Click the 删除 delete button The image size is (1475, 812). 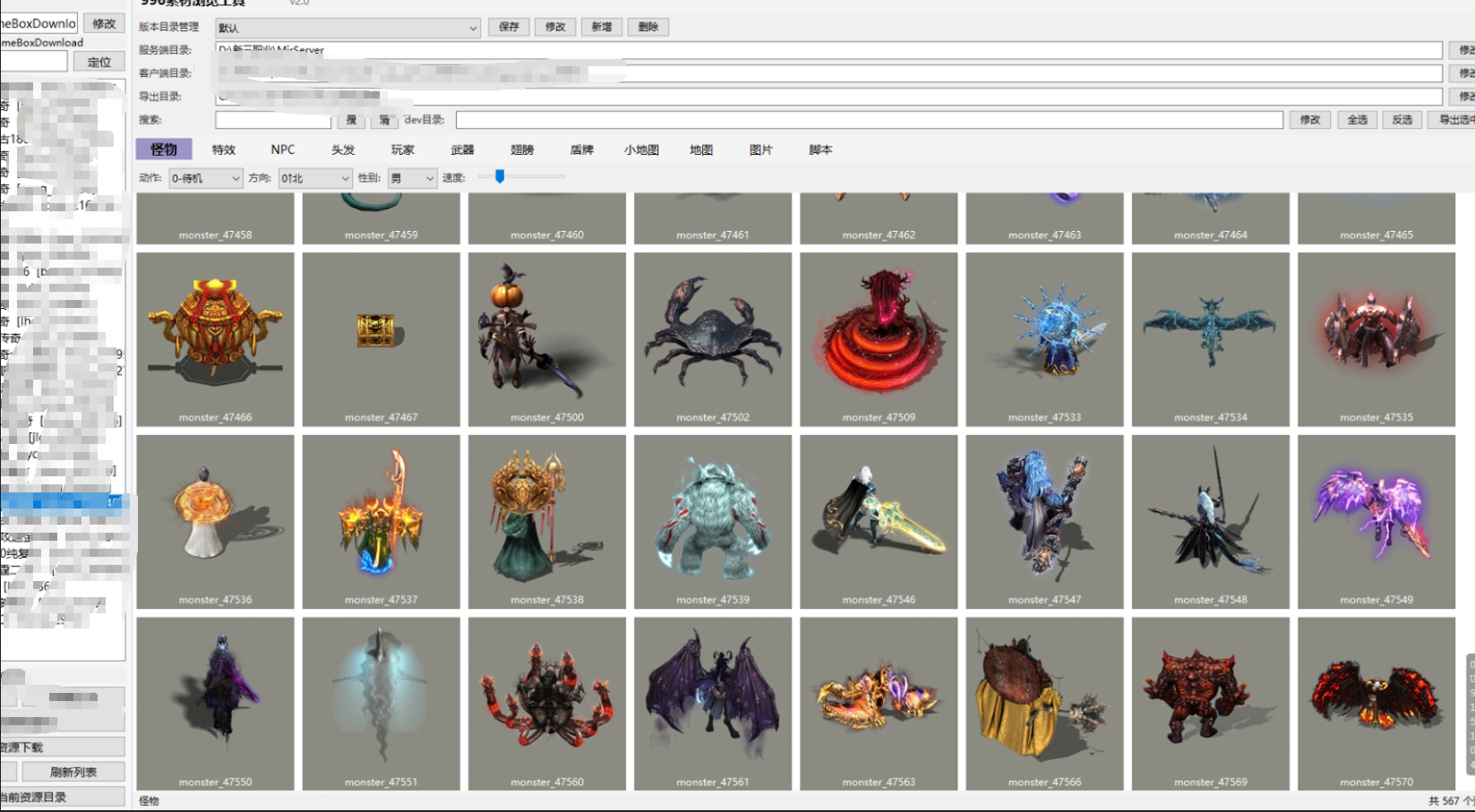[648, 27]
